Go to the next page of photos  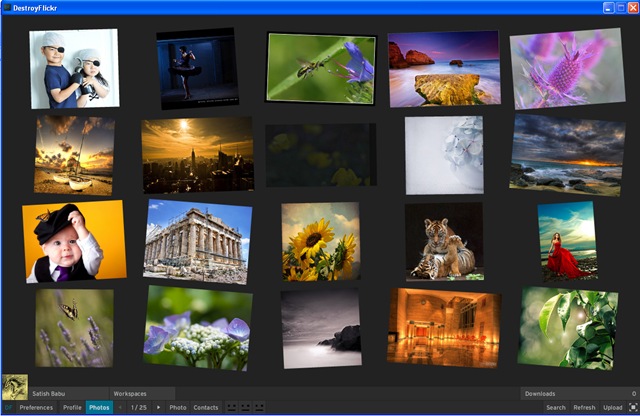[158, 408]
